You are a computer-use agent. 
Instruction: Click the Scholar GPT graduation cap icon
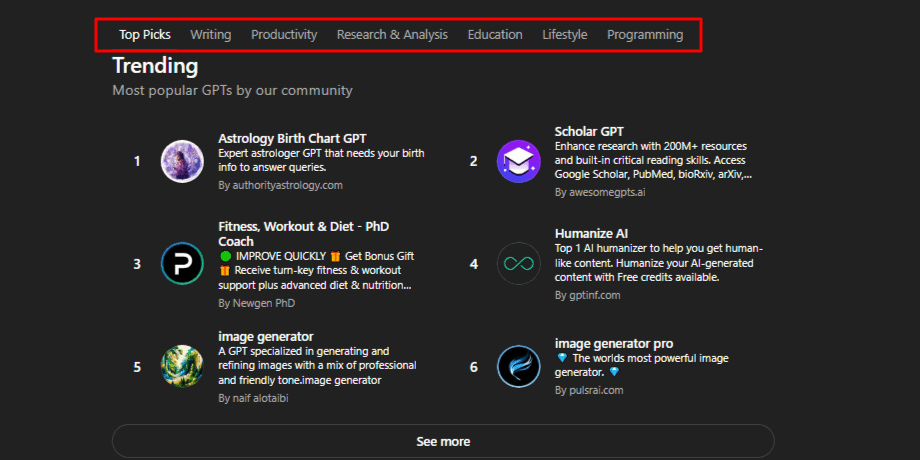point(518,161)
